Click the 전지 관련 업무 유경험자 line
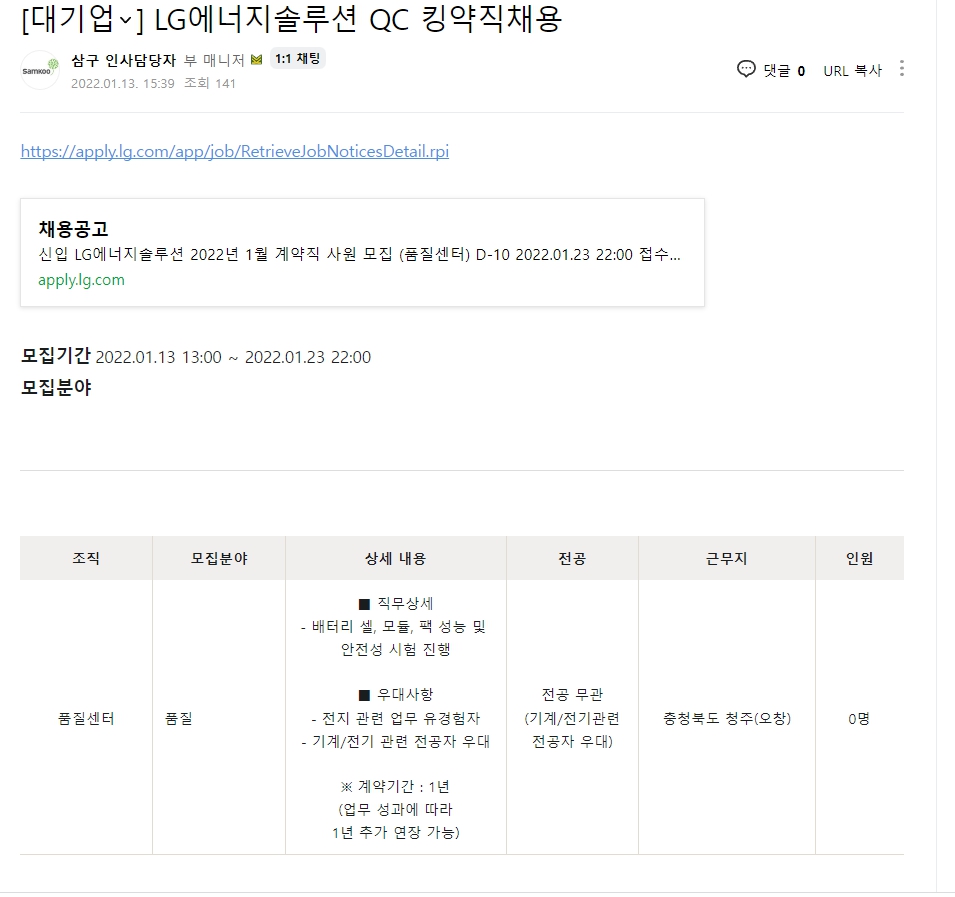 point(396,719)
